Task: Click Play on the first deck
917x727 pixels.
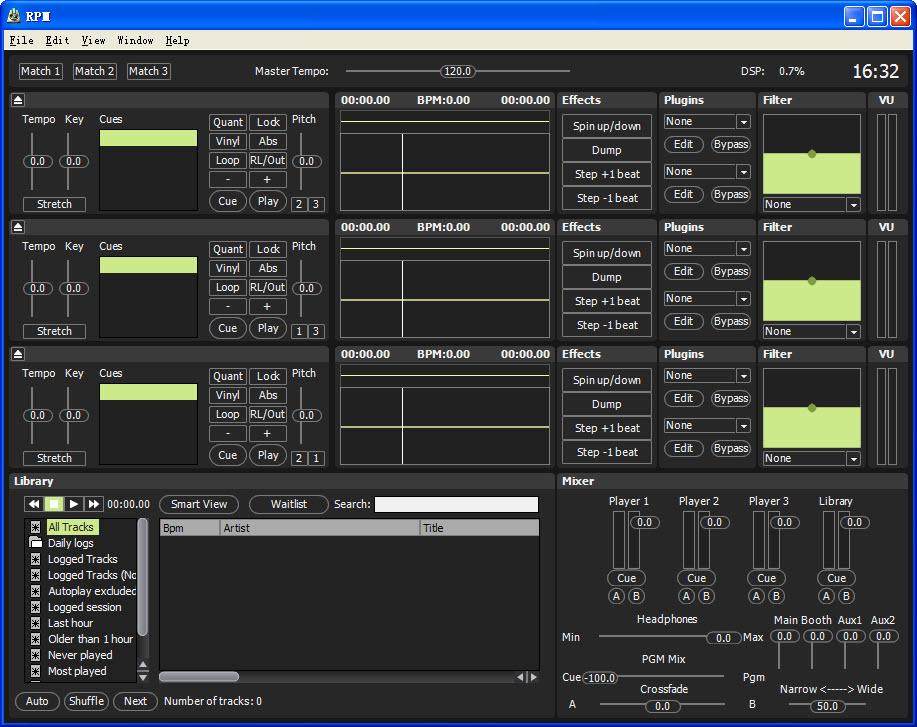Action: pos(268,201)
